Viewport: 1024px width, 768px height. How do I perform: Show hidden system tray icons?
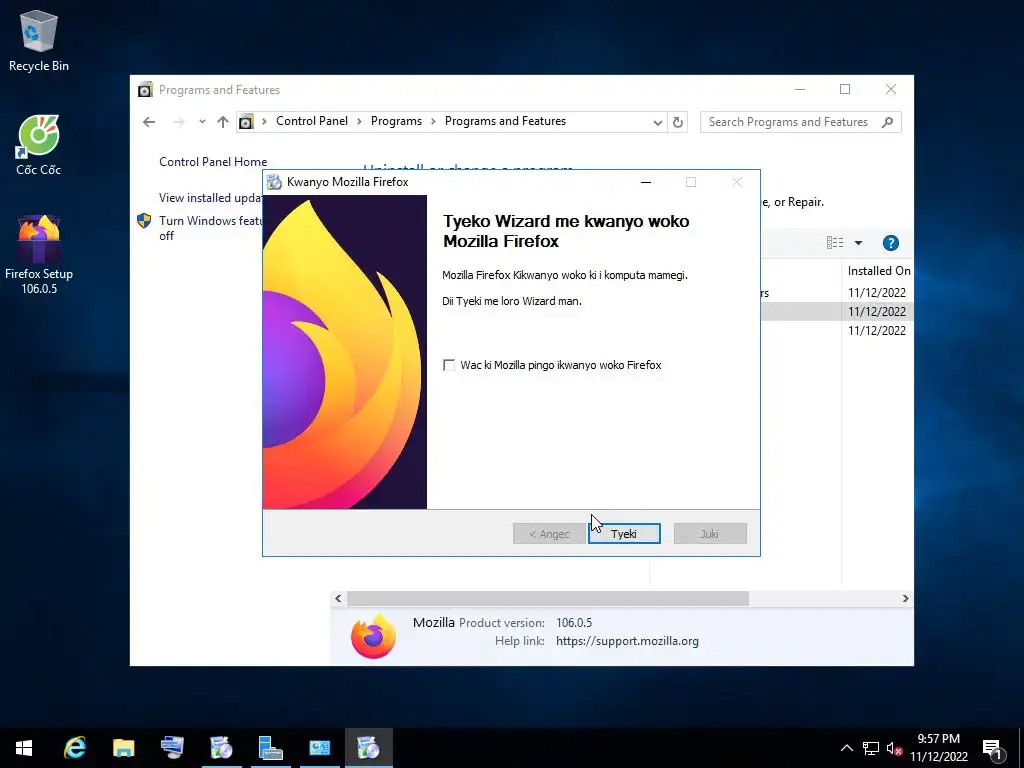coord(846,748)
